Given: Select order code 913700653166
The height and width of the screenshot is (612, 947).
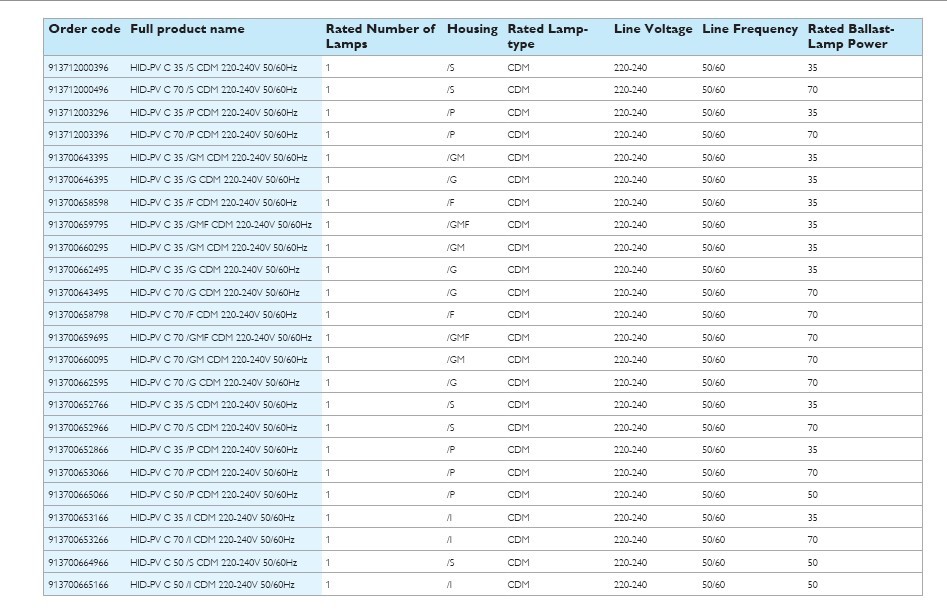Looking at the screenshot, I should click(78, 518).
